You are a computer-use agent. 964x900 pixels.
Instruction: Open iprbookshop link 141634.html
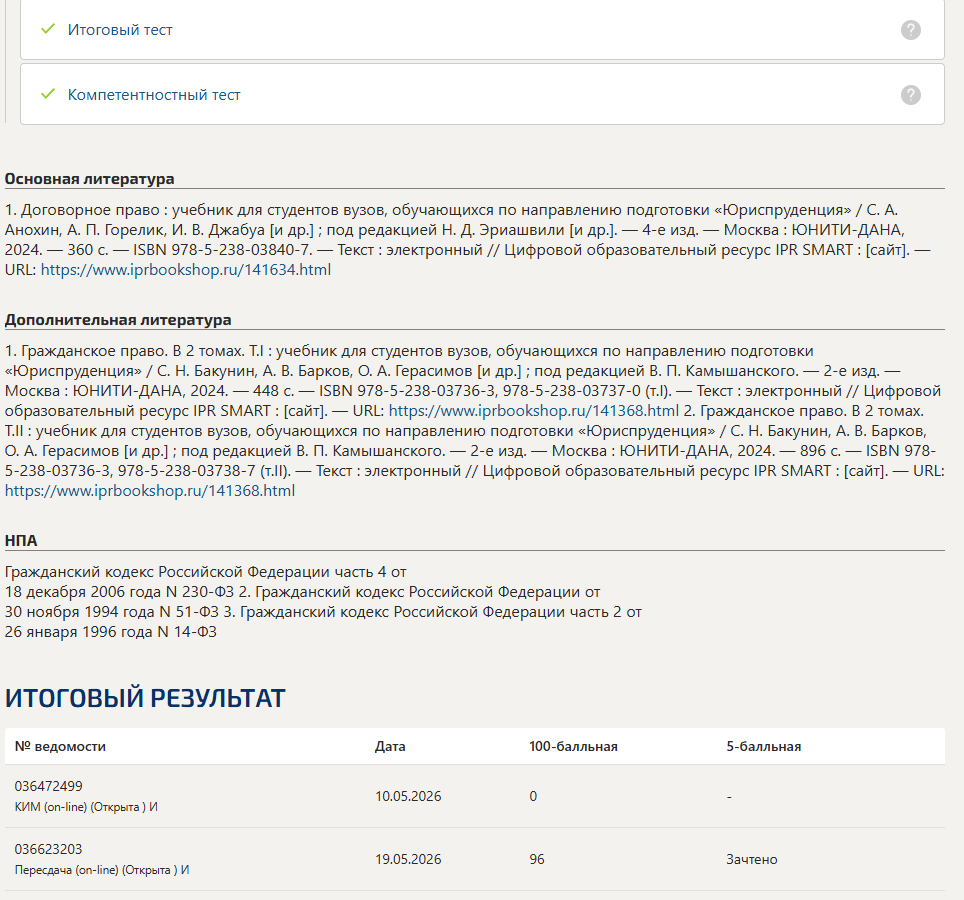click(186, 269)
